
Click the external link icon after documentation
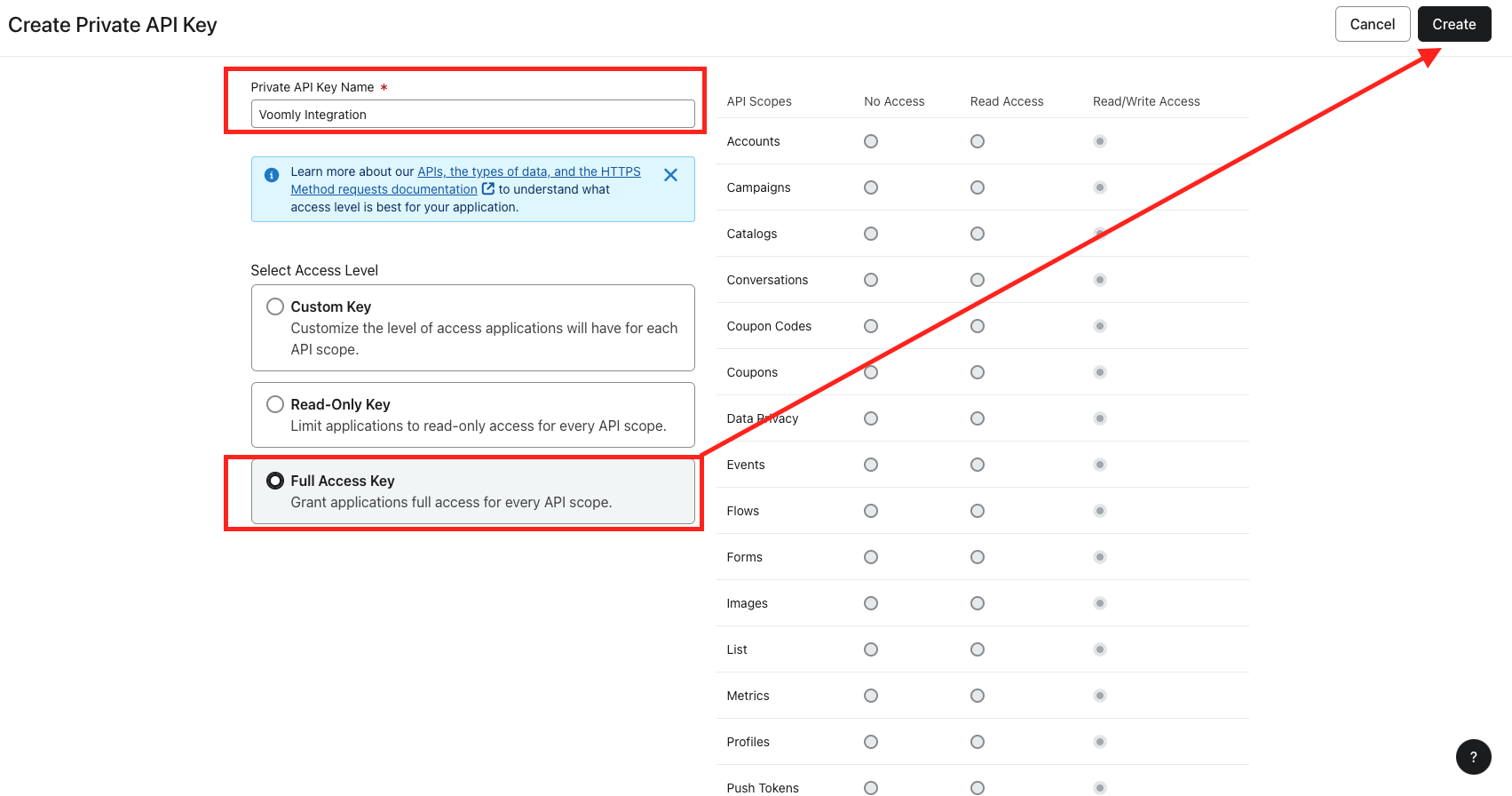tap(488, 188)
